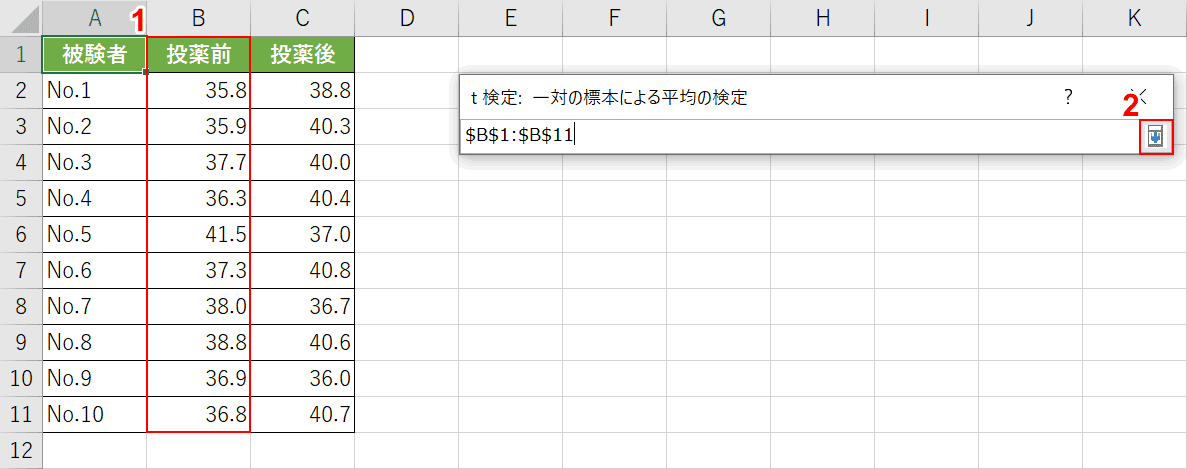1187x469 pixels.
Task: Click the 40.4 value cell
Action: pyautogui.click(x=302, y=198)
